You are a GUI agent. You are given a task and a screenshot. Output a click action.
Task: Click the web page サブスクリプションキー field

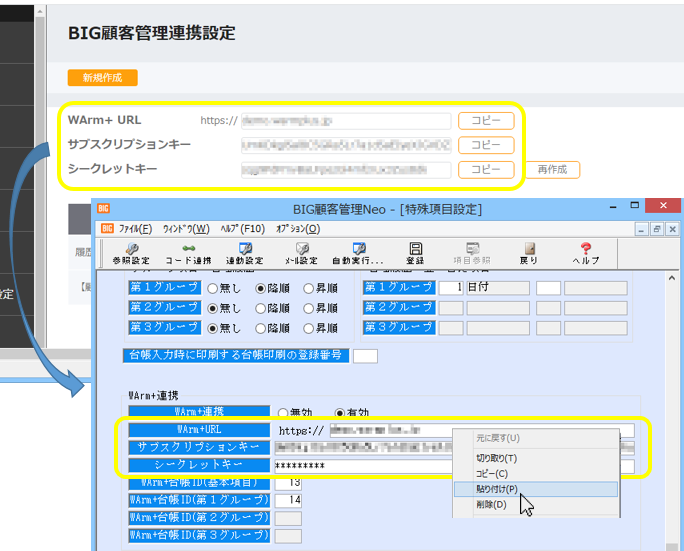pos(346,145)
